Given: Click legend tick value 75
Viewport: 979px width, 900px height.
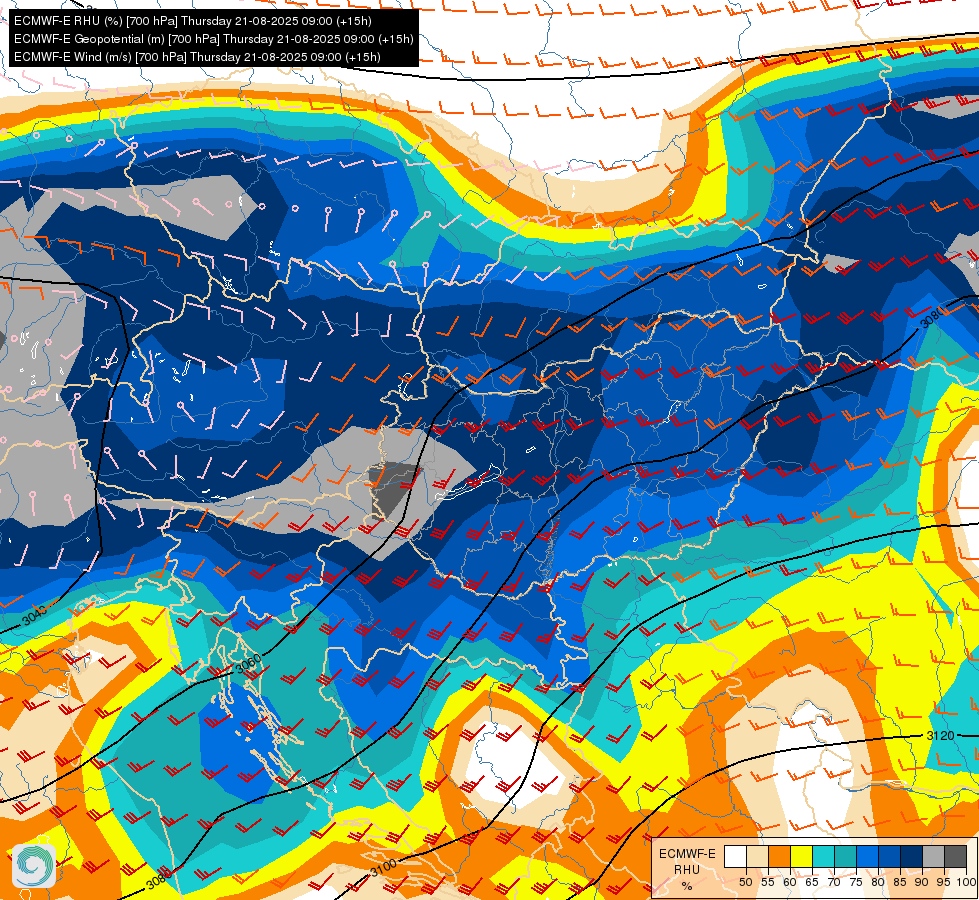Looking at the screenshot, I should [x=856, y=882].
